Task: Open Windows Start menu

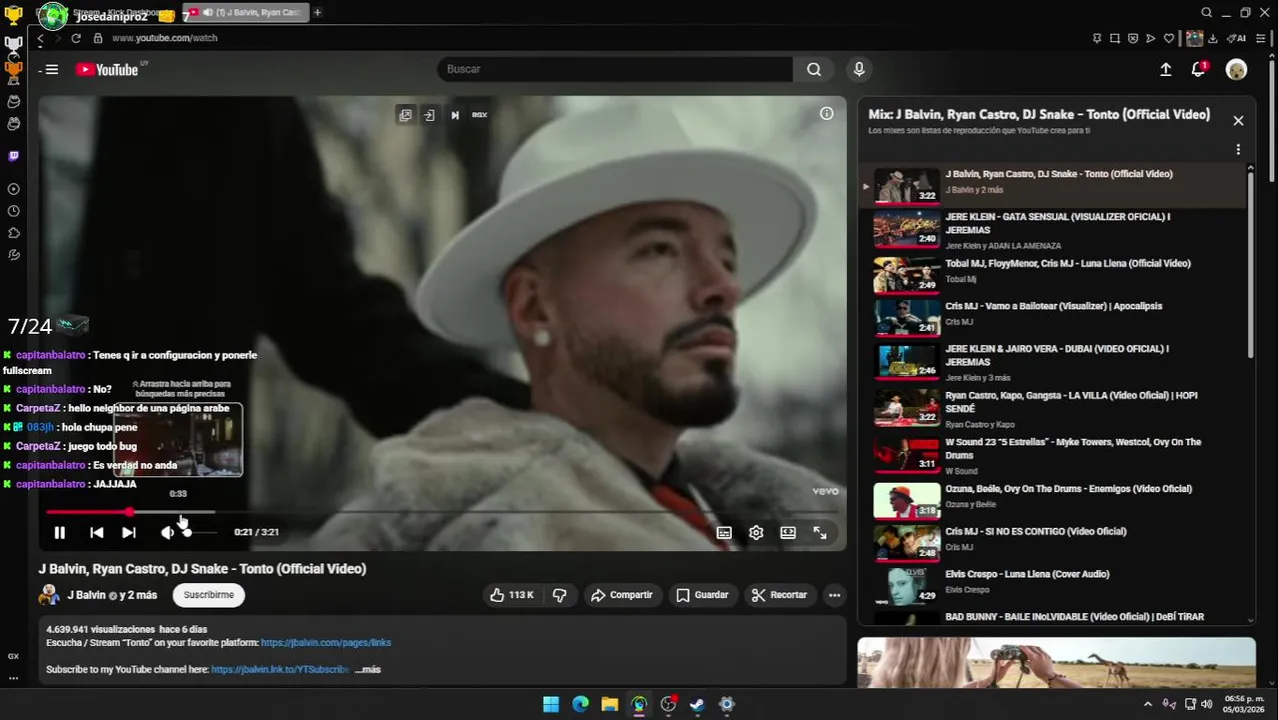Action: click(x=551, y=704)
